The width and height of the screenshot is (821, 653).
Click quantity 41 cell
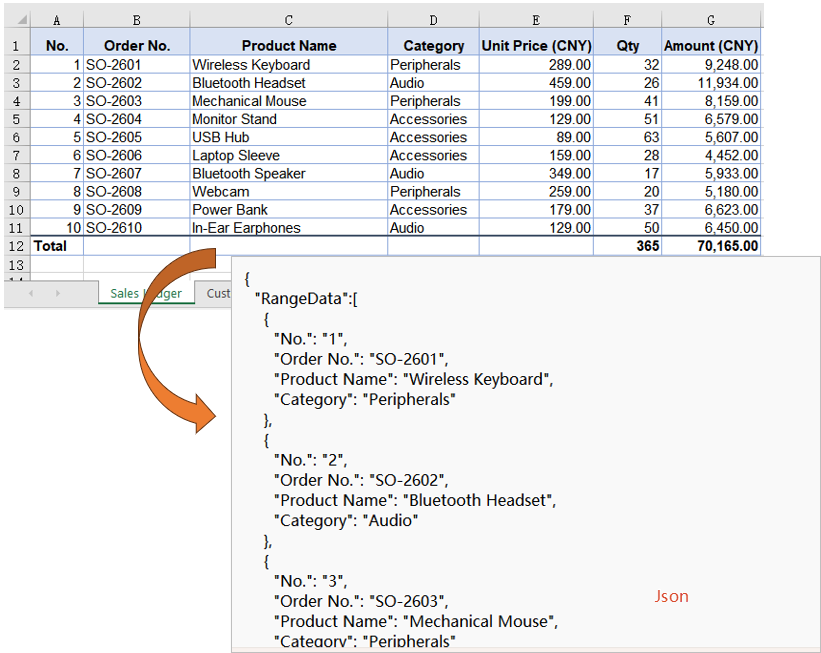pos(627,101)
